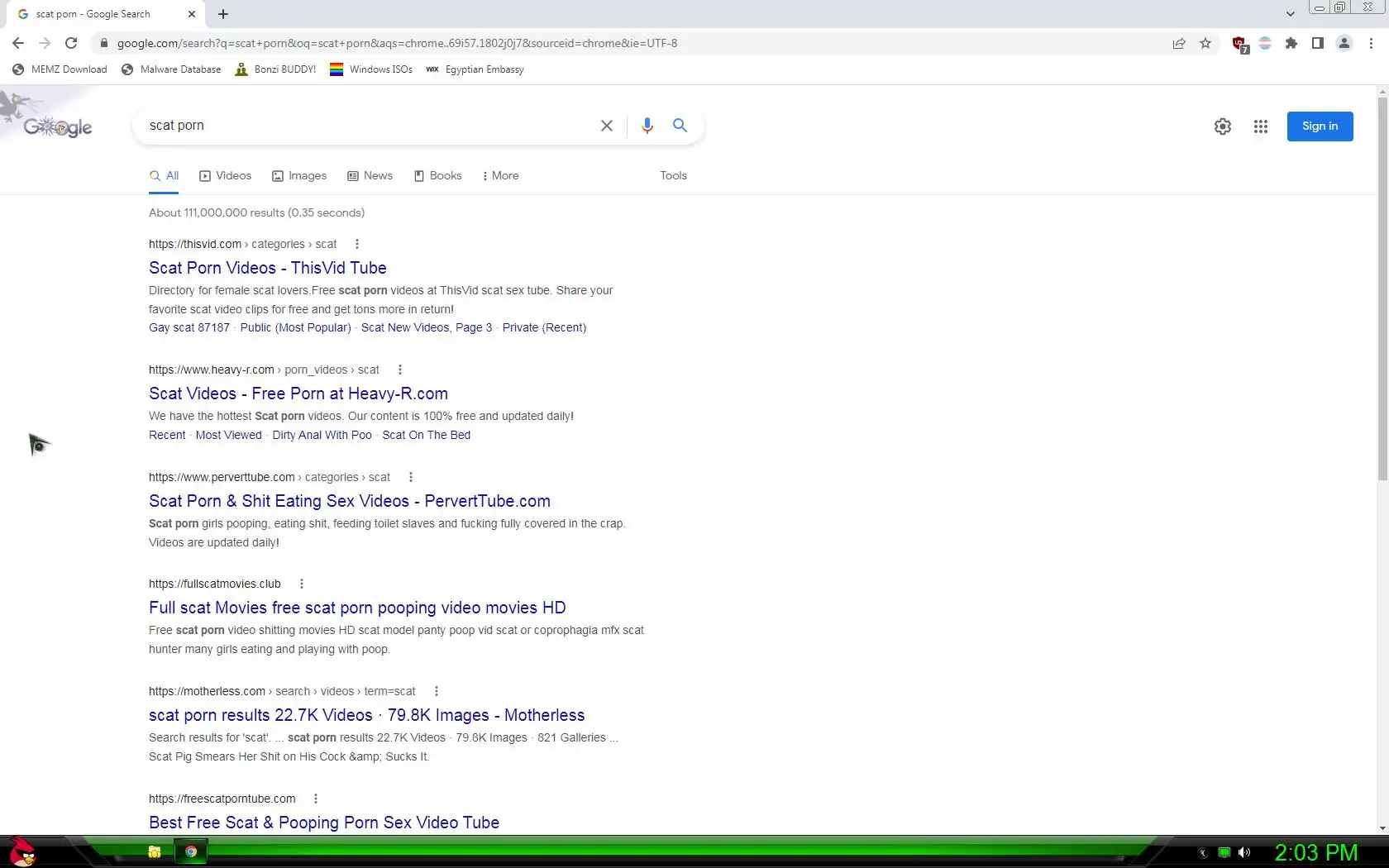1389x868 pixels.
Task: Open the options menu for freescatporntube.com result
Action: click(316, 799)
